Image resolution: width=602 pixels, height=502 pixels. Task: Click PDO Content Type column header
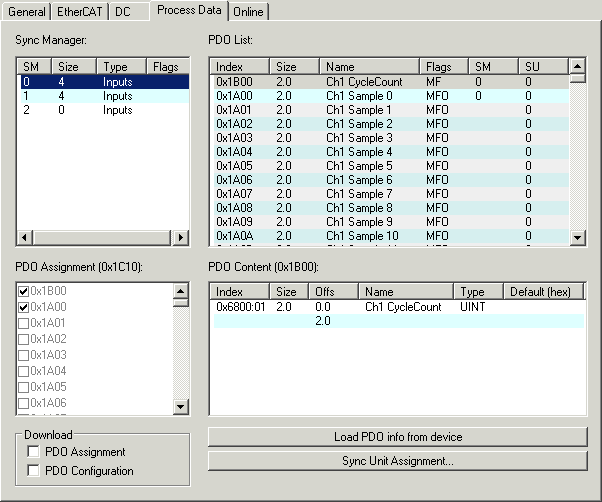pos(478,292)
